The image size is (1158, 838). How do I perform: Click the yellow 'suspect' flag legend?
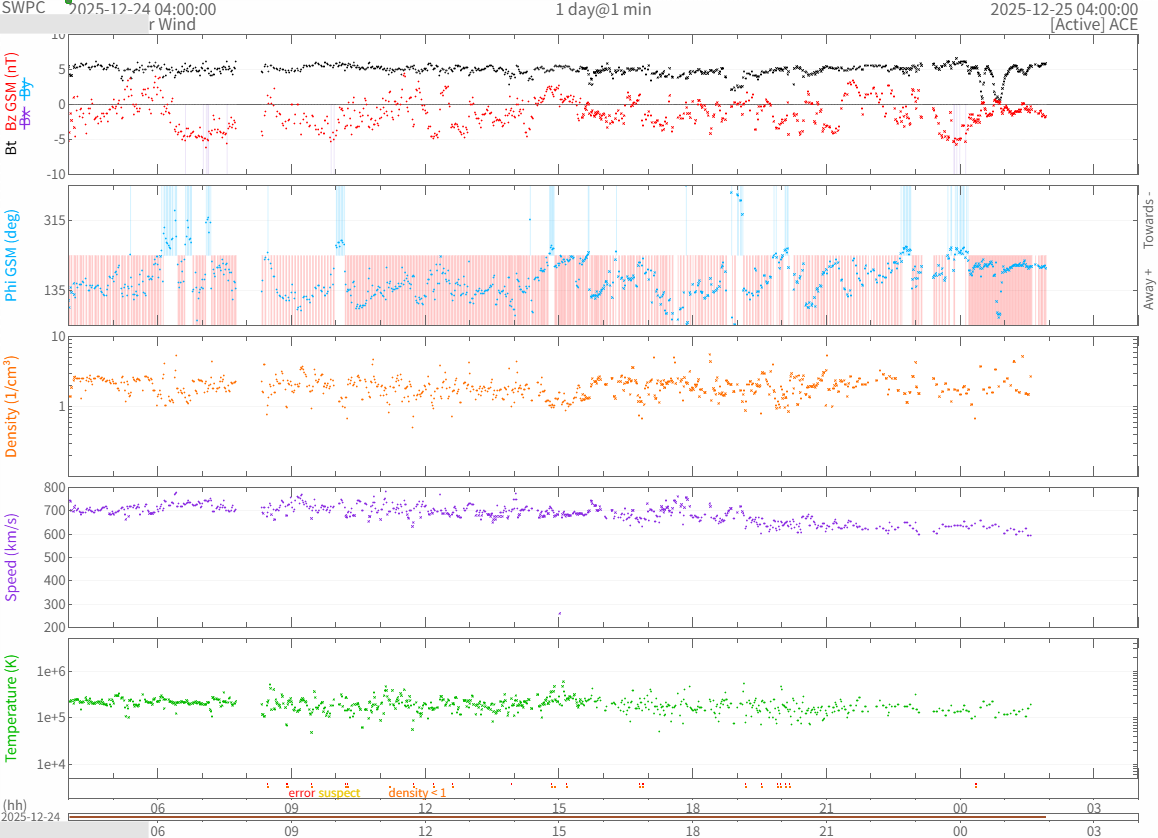pos(339,793)
